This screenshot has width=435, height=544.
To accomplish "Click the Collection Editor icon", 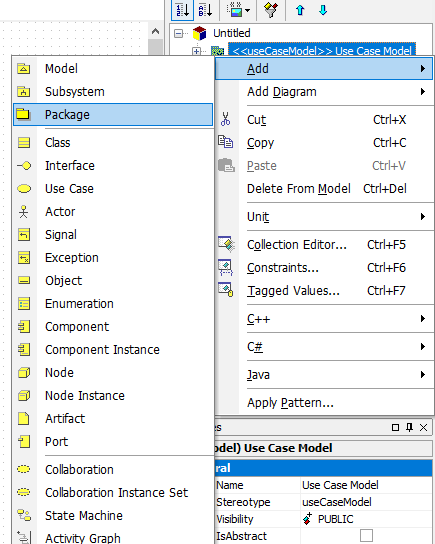I will [226, 244].
